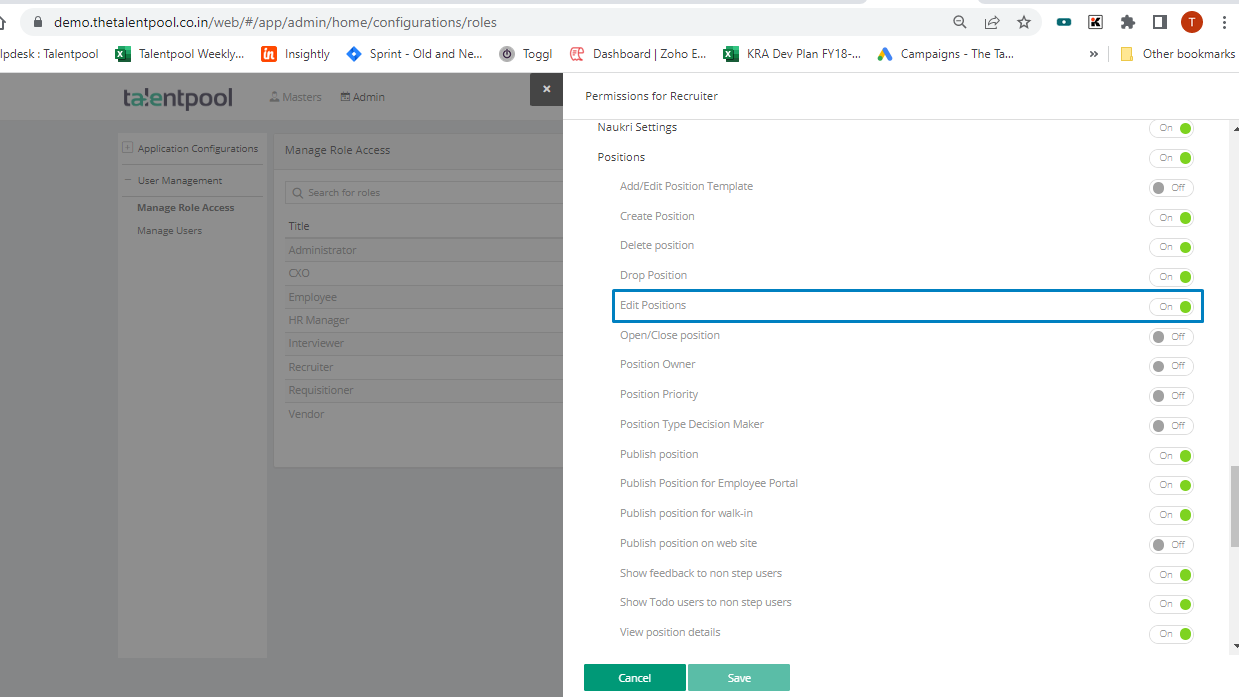Open the Sprint - Old and New bookmark
The width and height of the screenshot is (1239, 697).
(x=415, y=54)
